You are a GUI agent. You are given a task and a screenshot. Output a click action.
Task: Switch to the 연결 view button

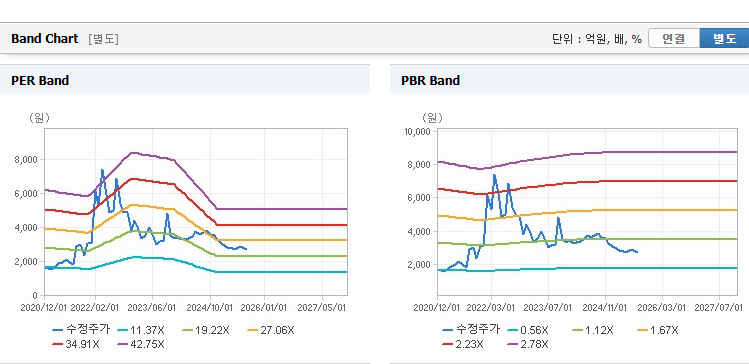(x=674, y=39)
